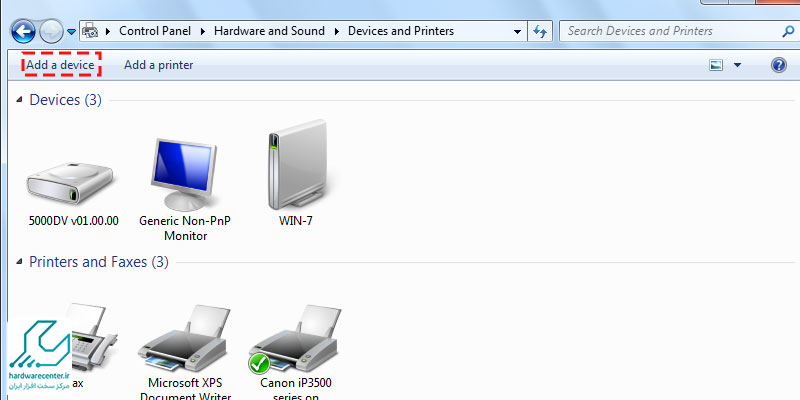
Task: Click the Devices (3) group heading
Action: 66,100
